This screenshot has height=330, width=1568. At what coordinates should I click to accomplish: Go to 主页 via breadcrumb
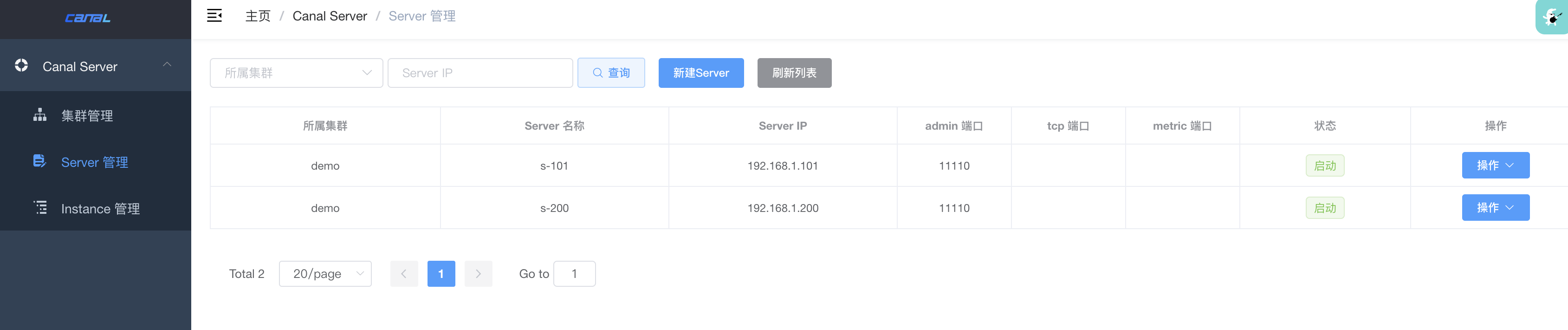tap(258, 16)
